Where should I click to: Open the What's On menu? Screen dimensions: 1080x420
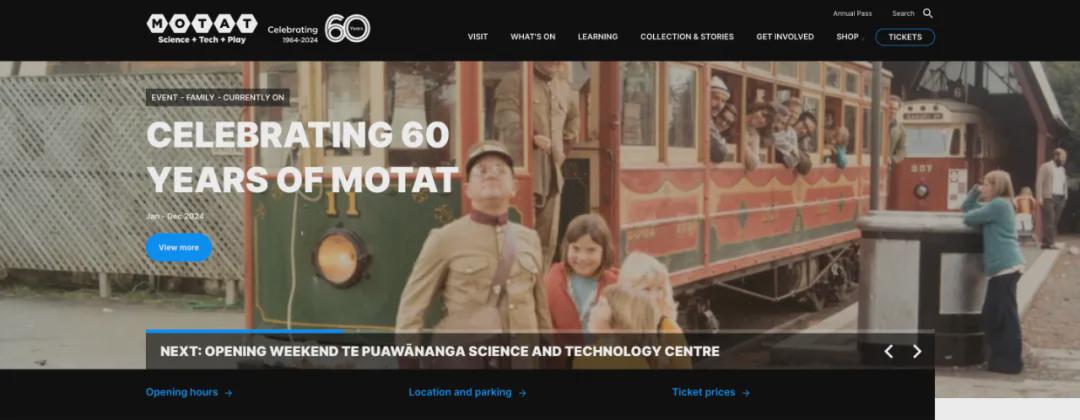[x=532, y=37]
